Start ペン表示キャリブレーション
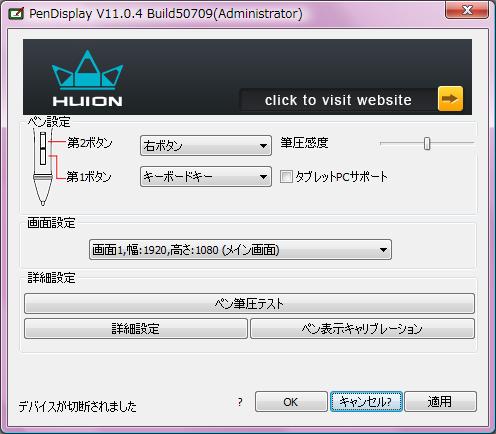 pyautogui.click(x=362, y=329)
